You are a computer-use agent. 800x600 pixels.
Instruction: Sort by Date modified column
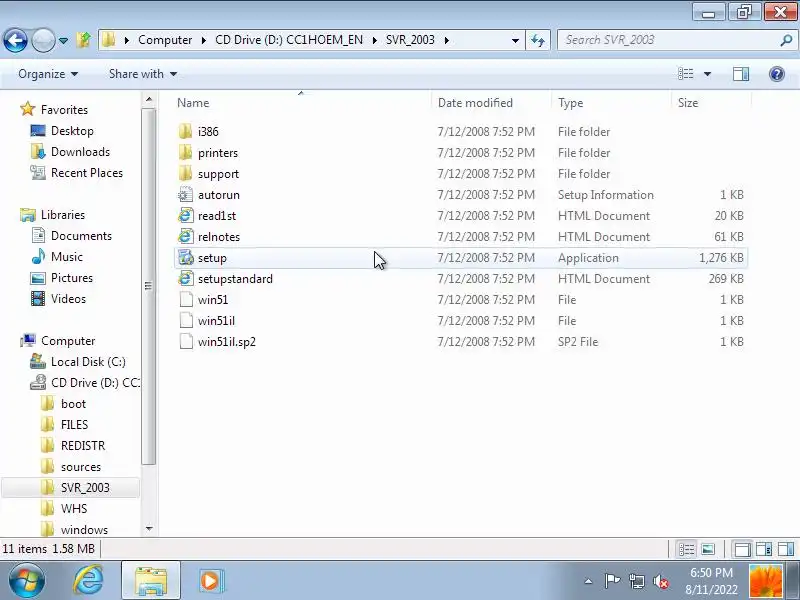click(x=475, y=103)
